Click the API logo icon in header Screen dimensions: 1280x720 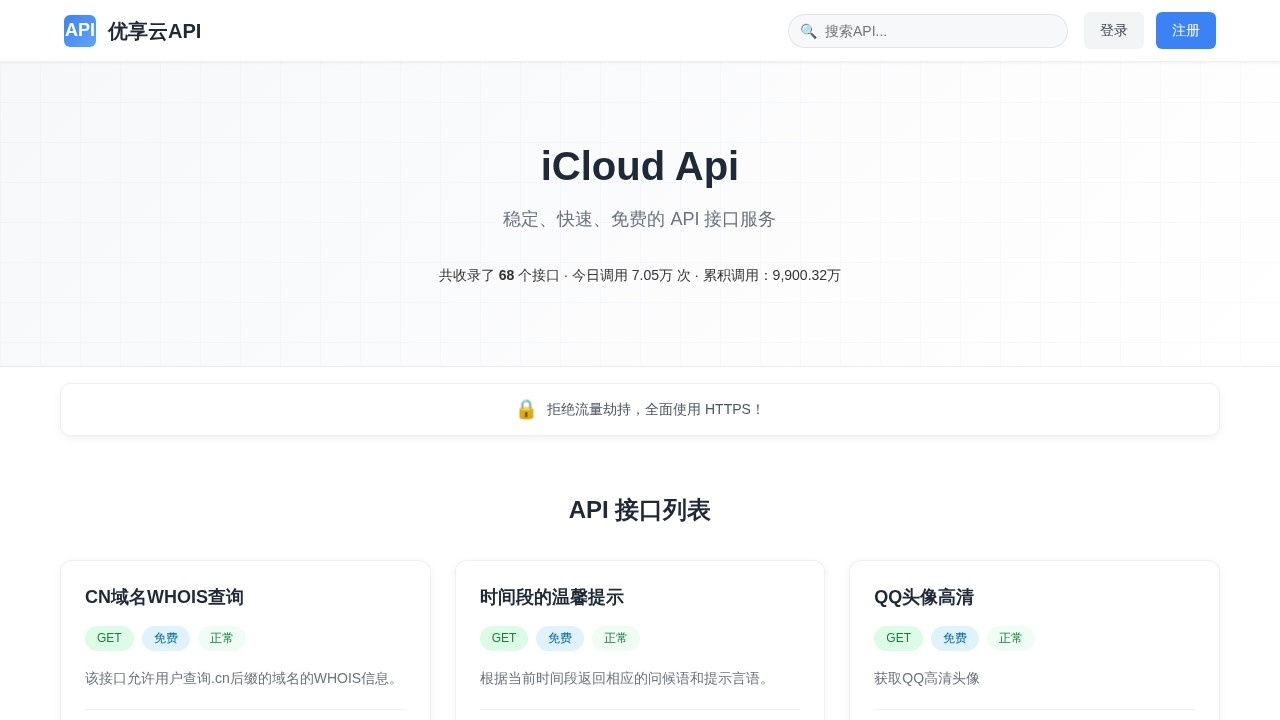tap(79, 30)
